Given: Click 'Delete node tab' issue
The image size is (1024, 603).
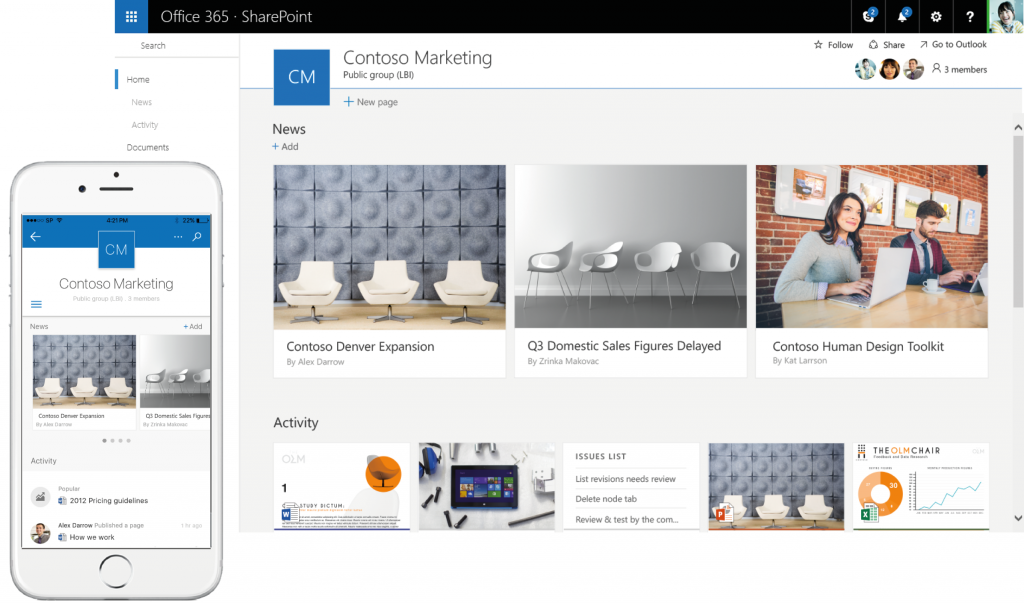Looking at the screenshot, I should click(605, 499).
